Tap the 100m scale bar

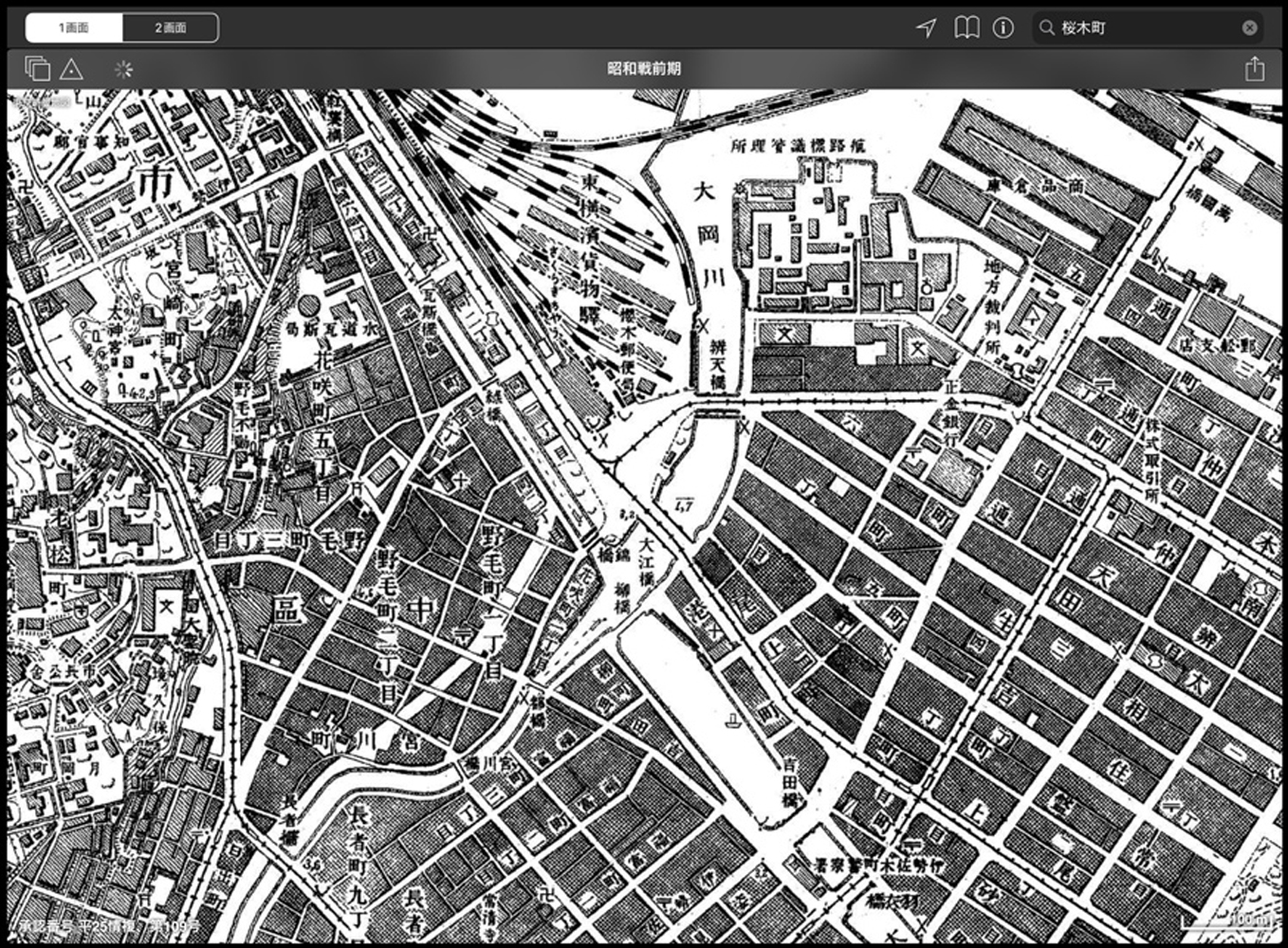point(1228,921)
